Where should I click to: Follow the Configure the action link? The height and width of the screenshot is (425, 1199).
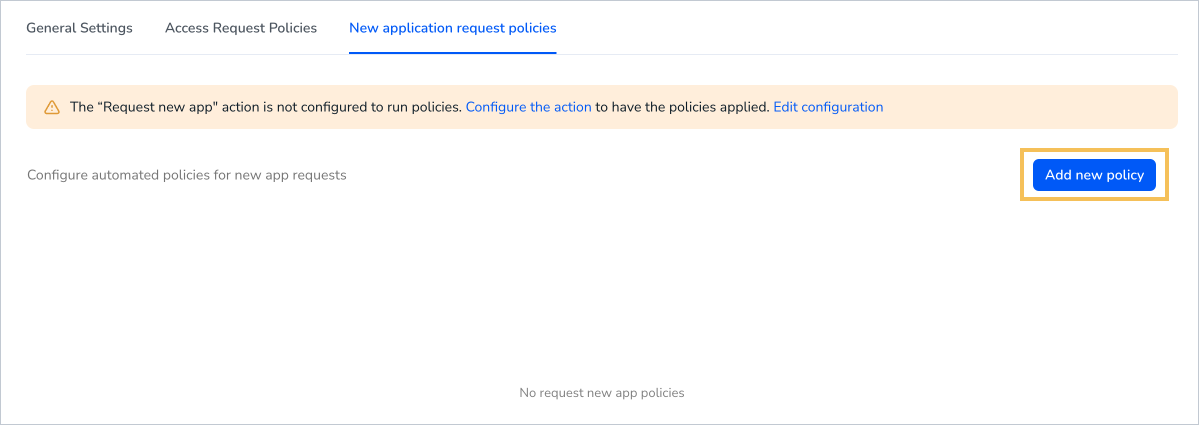pyautogui.click(x=528, y=107)
